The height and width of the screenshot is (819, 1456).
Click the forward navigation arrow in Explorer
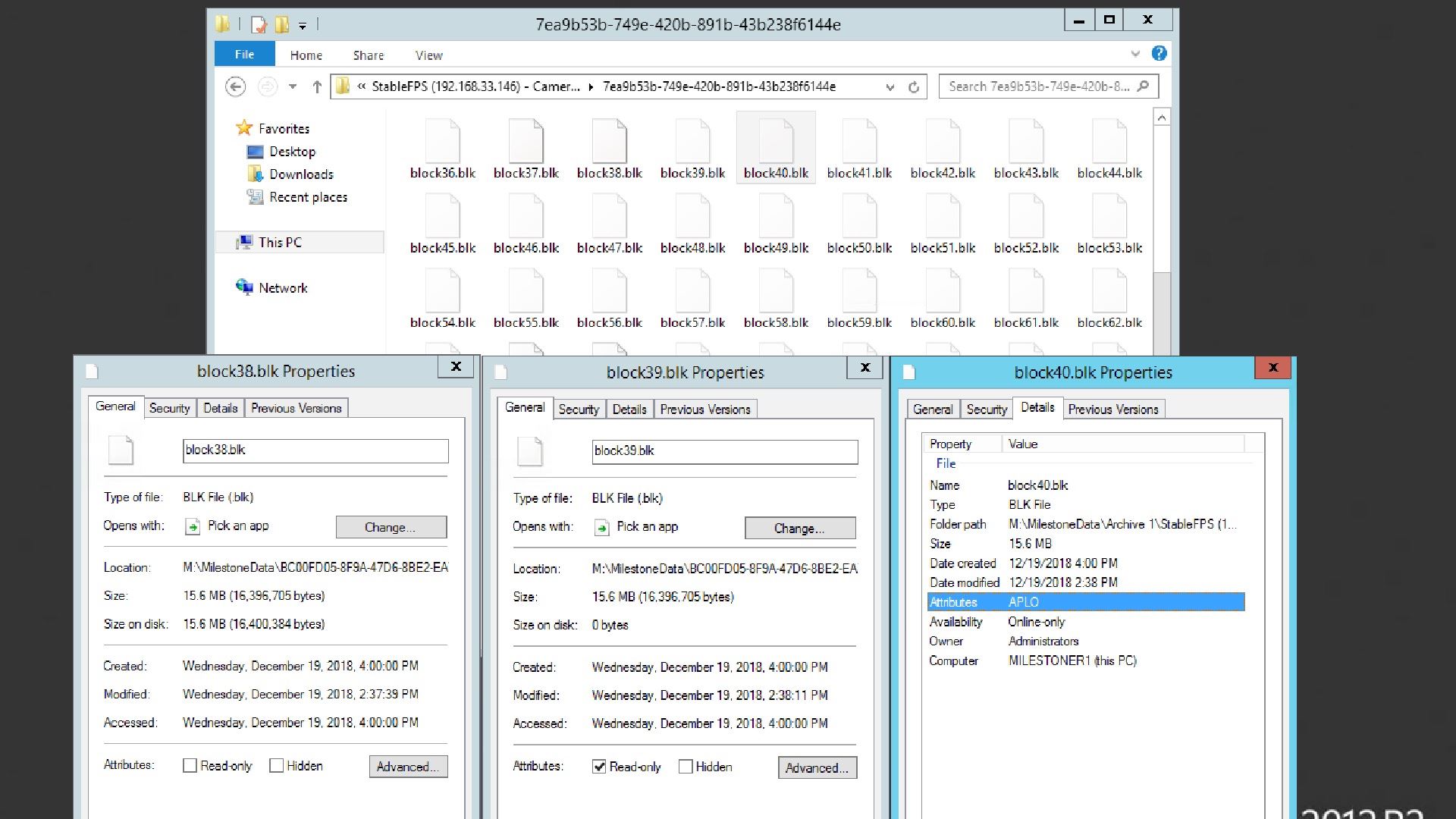tap(267, 86)
